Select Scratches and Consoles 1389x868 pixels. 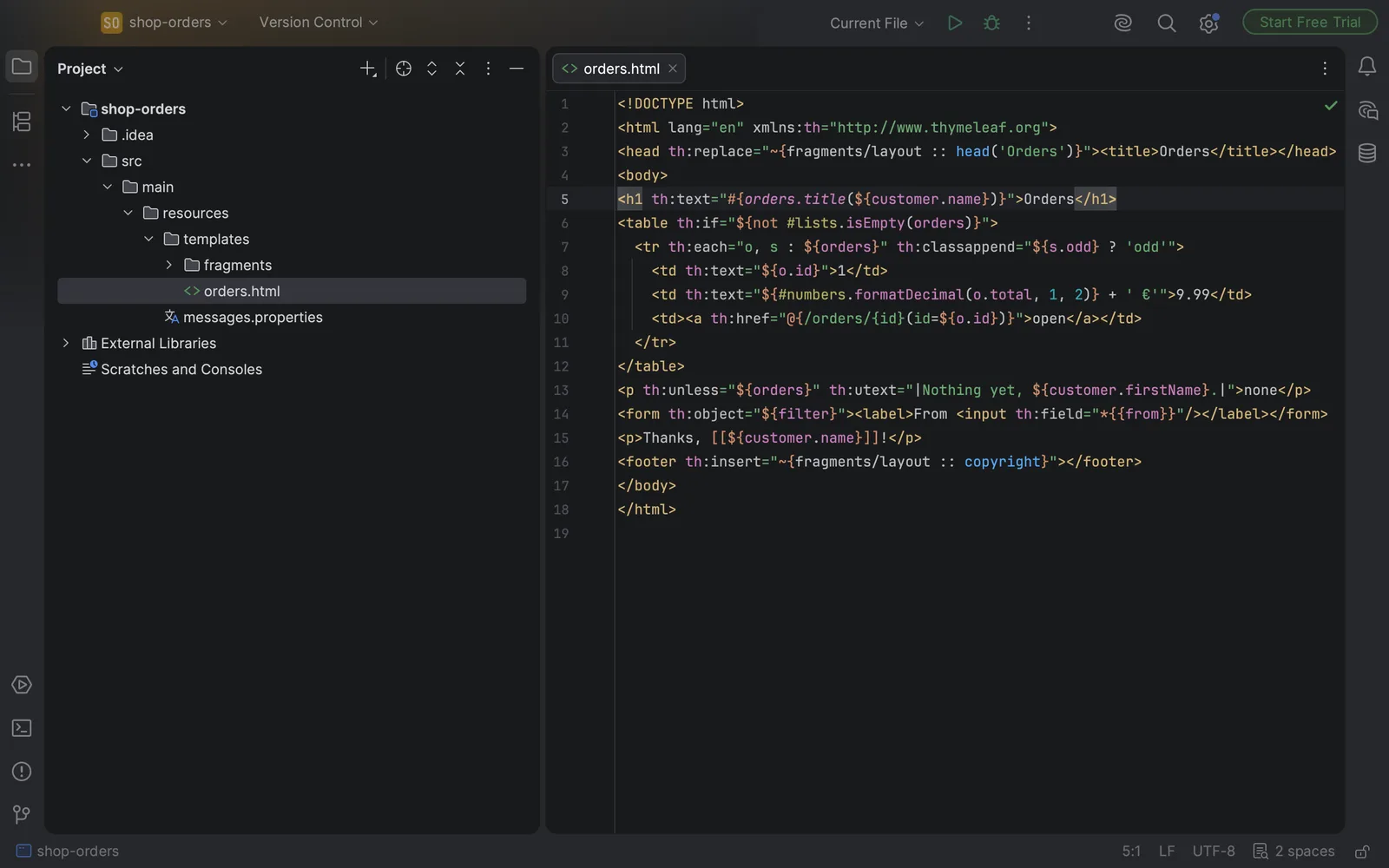click(172, 369)
